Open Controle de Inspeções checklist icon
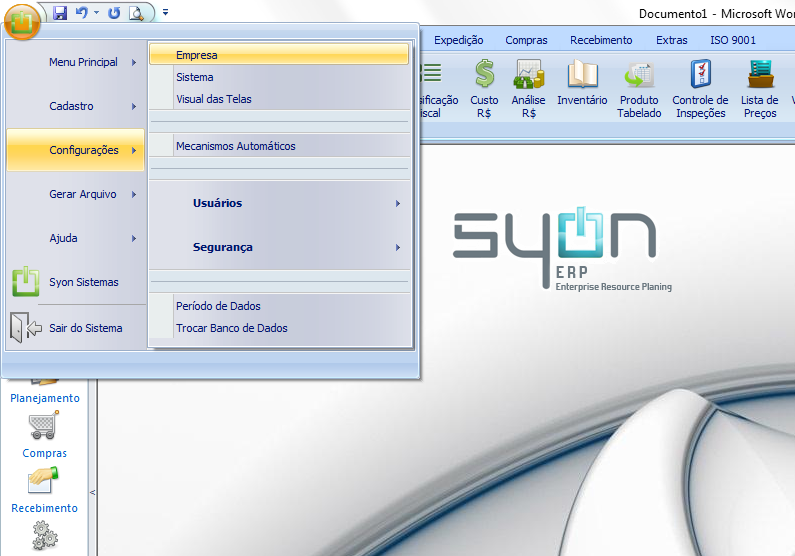 [x=700, y=75]
